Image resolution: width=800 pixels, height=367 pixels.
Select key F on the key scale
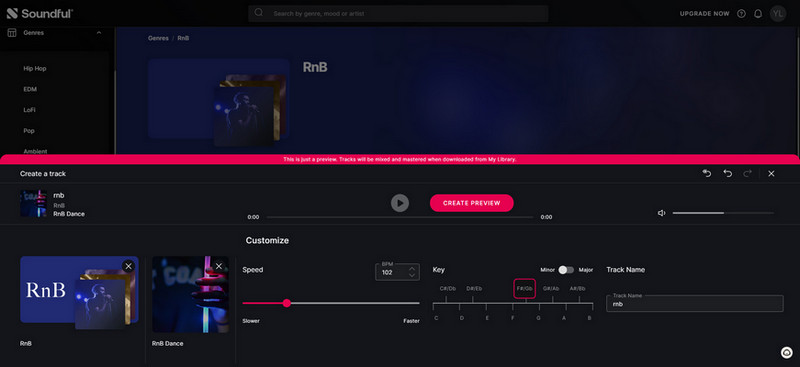(x=513, y=318)
